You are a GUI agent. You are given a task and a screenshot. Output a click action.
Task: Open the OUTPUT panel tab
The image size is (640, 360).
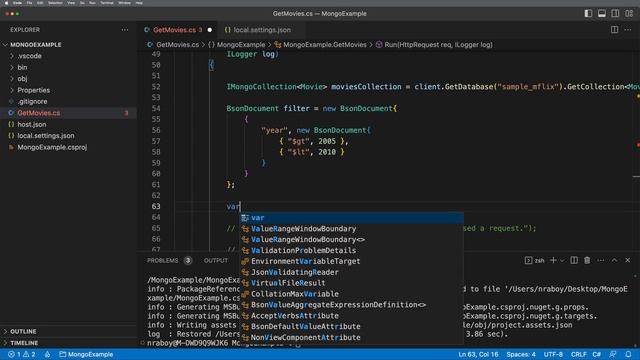coord(216,260)
